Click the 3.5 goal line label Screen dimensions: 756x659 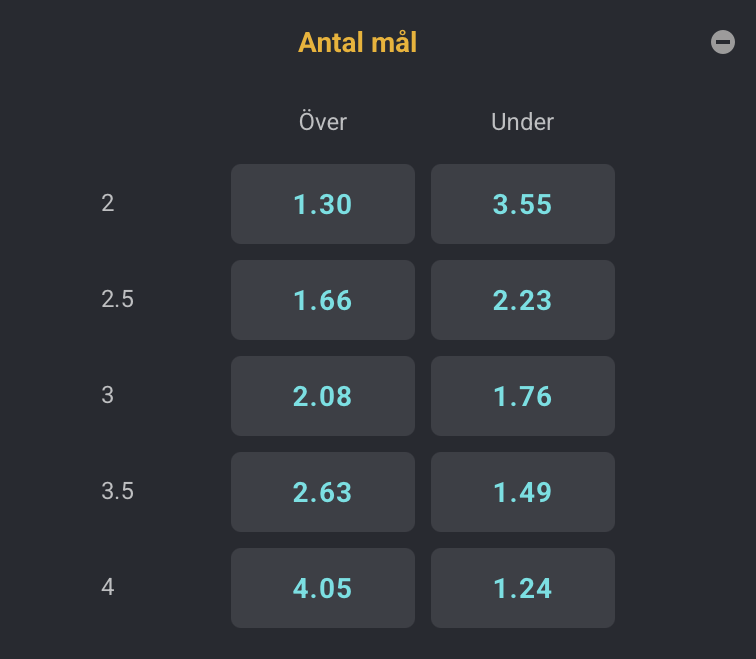[117, 491]
